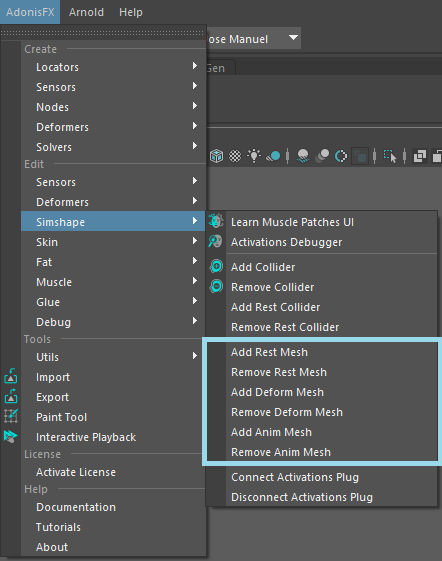
Task: Expand the Nodes submenu
Action: [x=113, y=107]
